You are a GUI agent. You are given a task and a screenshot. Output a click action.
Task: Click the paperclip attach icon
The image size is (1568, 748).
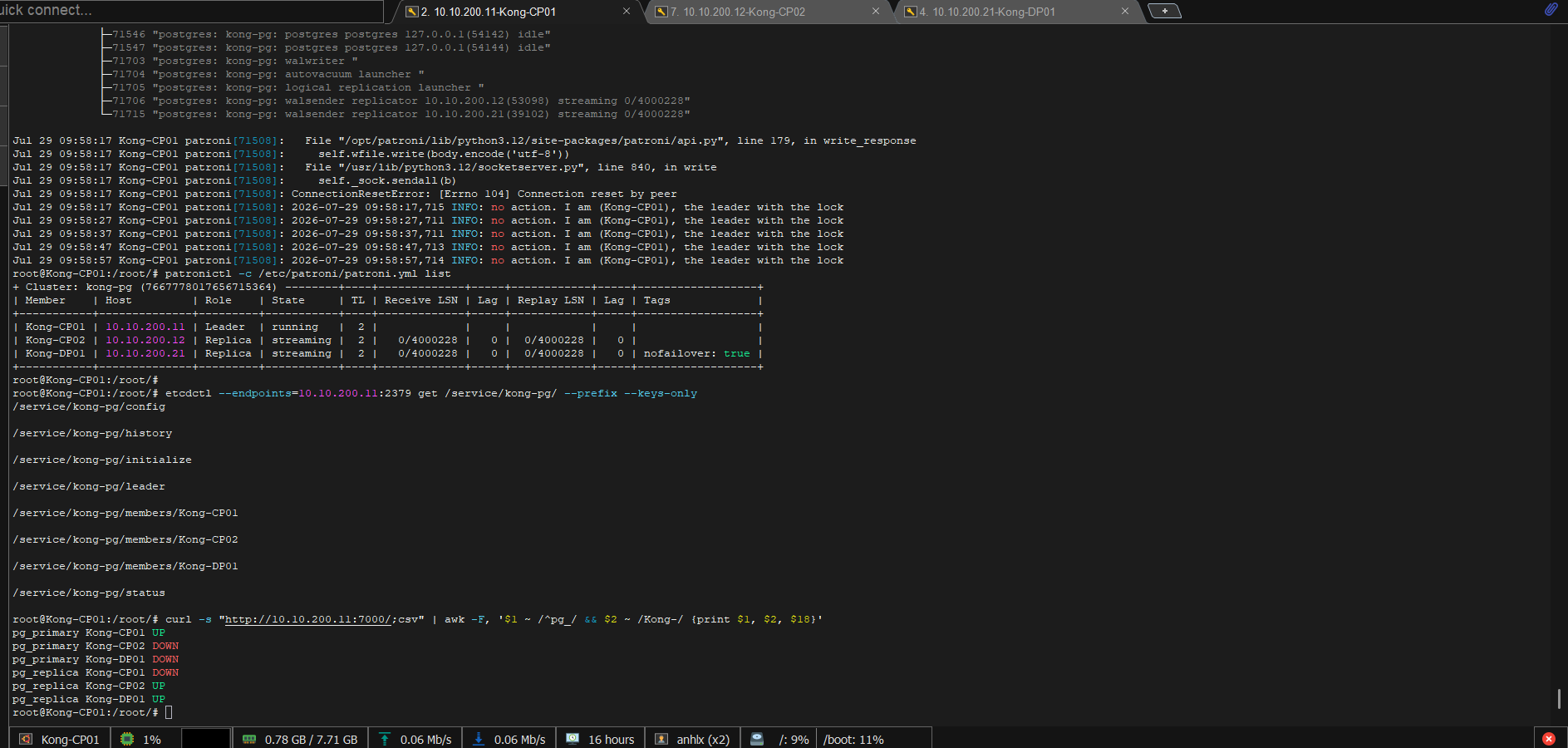coord(1551,9)
